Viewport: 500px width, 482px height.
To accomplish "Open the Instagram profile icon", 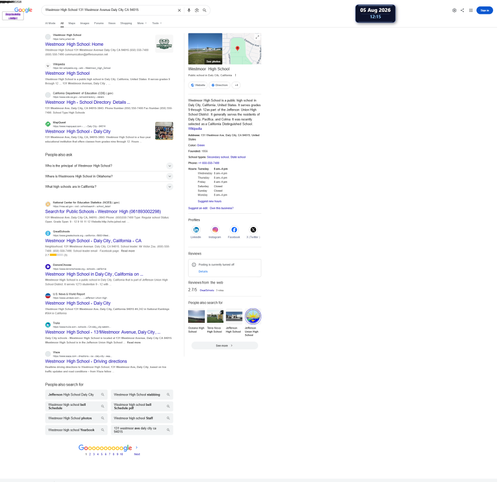I will click(215, 230).
